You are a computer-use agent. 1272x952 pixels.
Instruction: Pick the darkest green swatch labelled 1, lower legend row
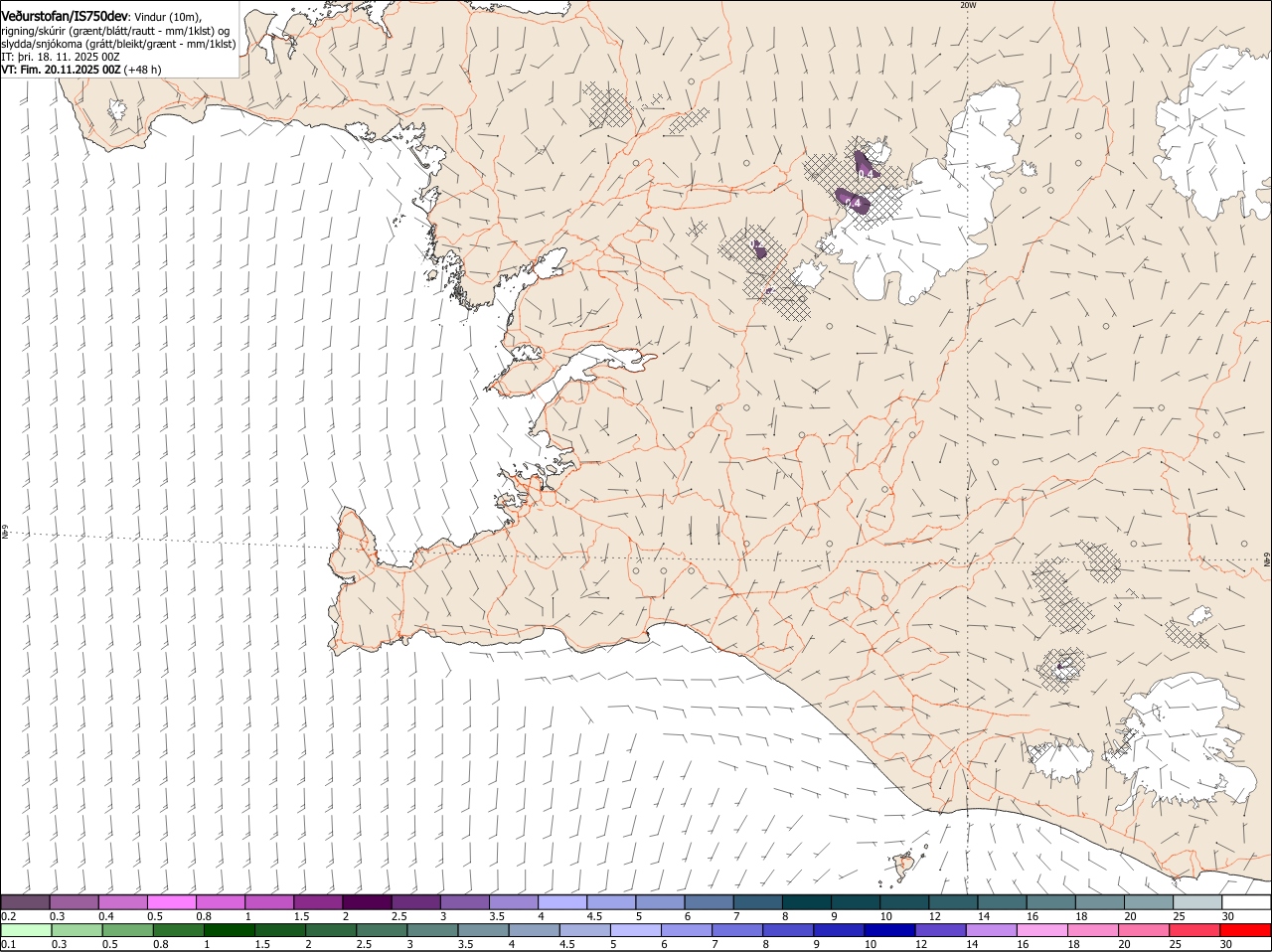click(x=229, y=930)
